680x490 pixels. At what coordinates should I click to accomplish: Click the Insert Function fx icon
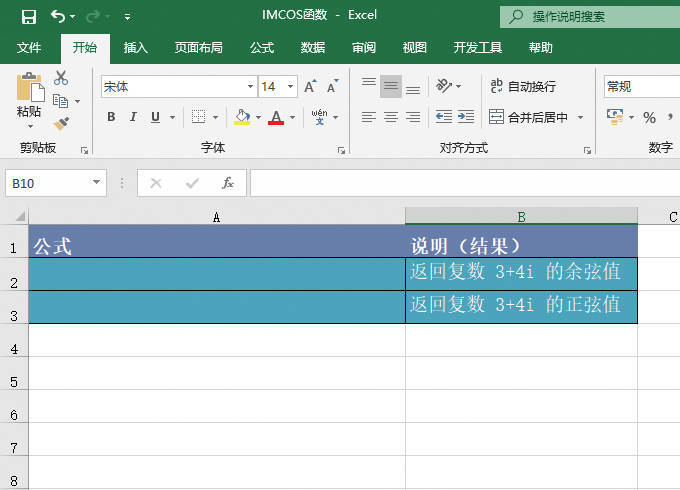click(228, 183)
